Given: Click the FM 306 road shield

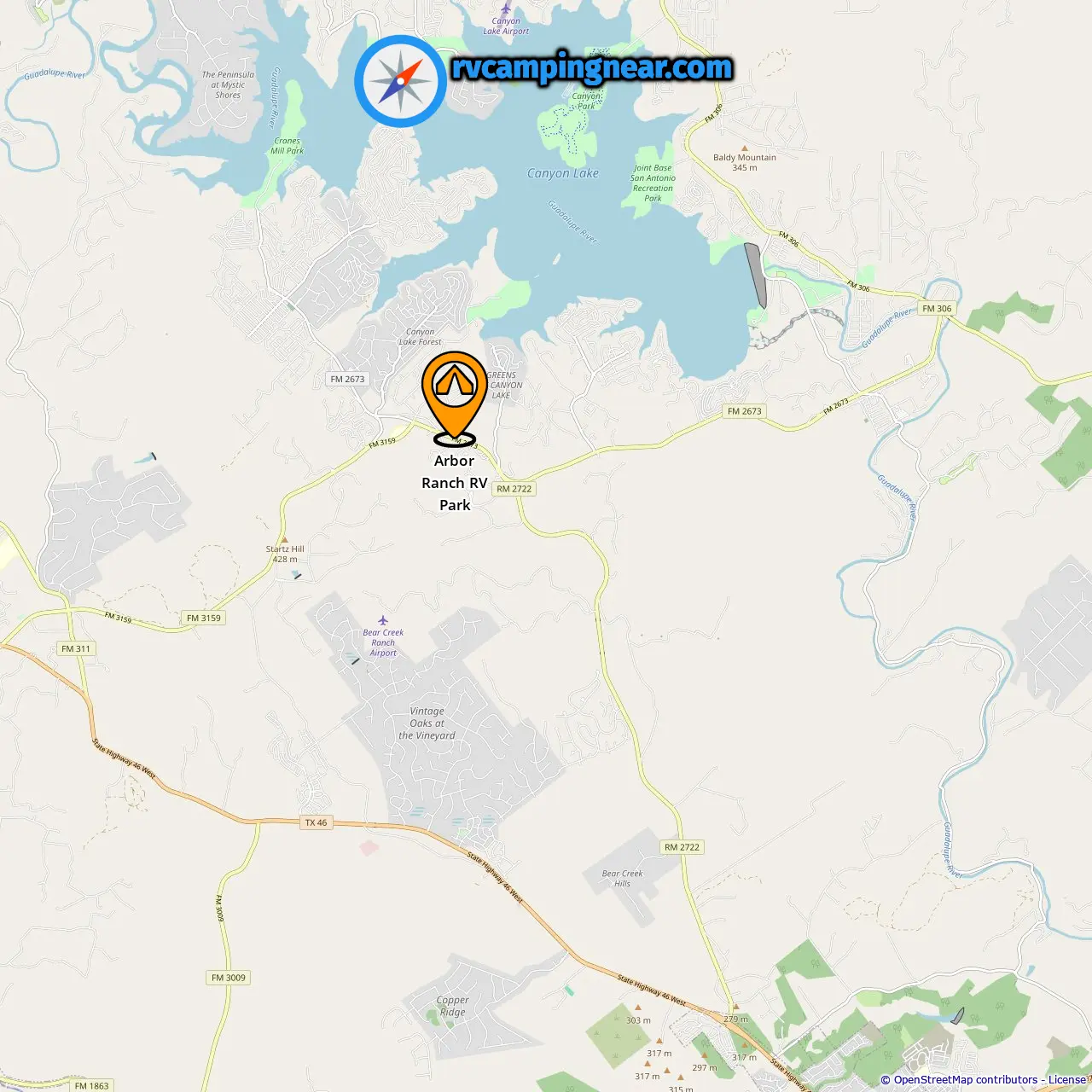Looking at the screenshot, I should 937,309.
